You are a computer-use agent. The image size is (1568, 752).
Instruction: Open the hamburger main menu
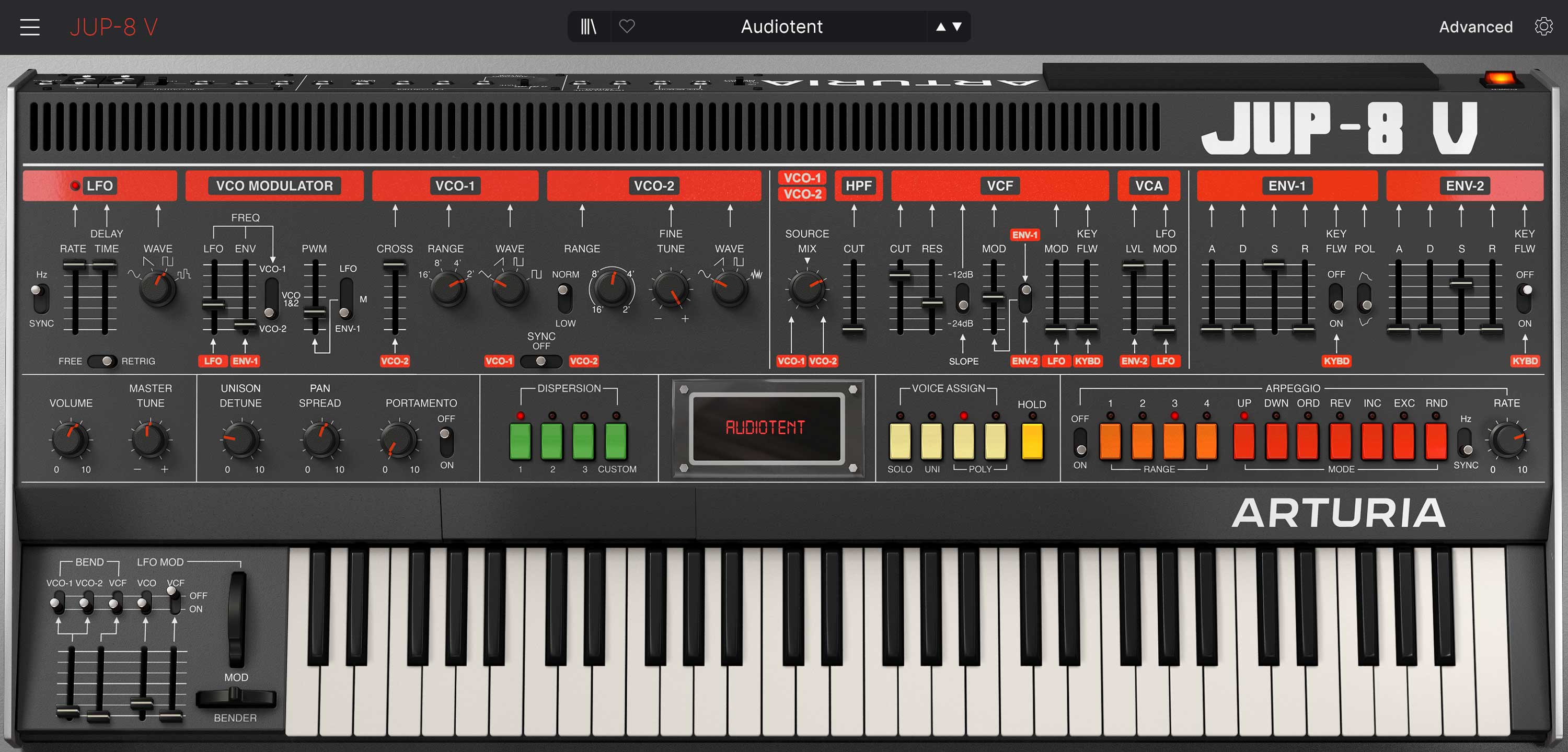29,27
